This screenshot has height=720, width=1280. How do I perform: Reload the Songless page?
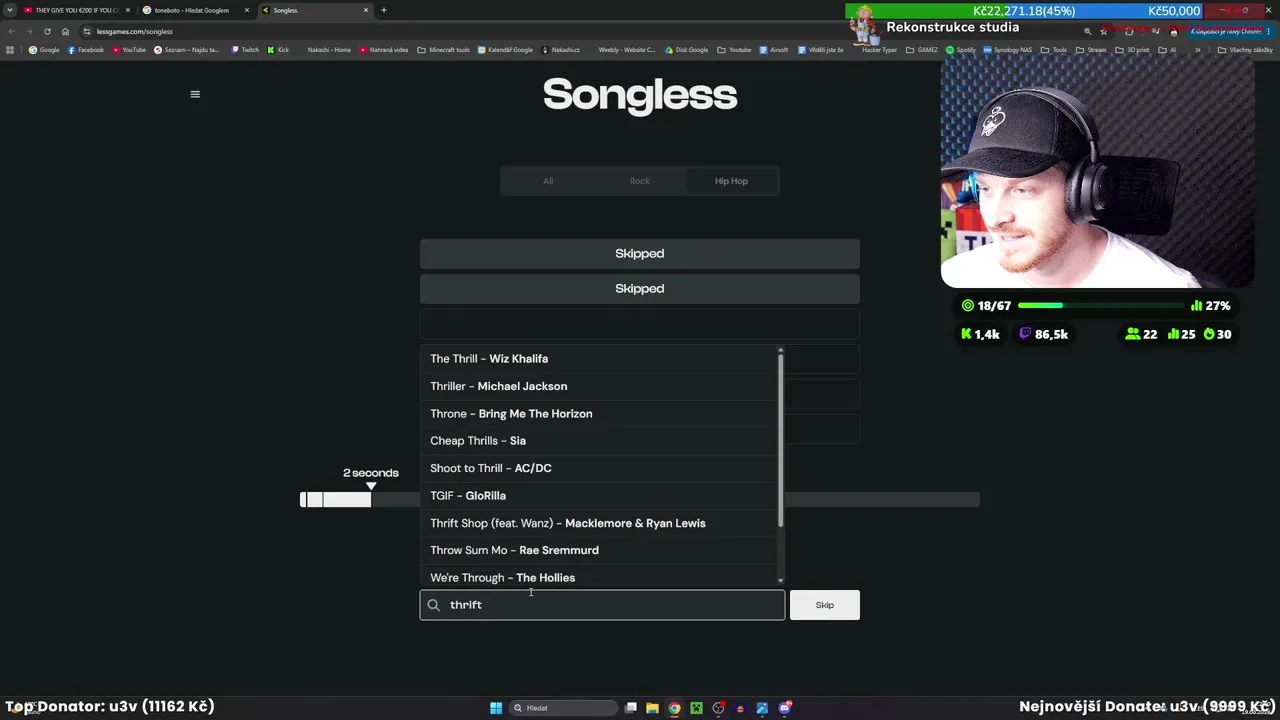(x=47, y=31)
